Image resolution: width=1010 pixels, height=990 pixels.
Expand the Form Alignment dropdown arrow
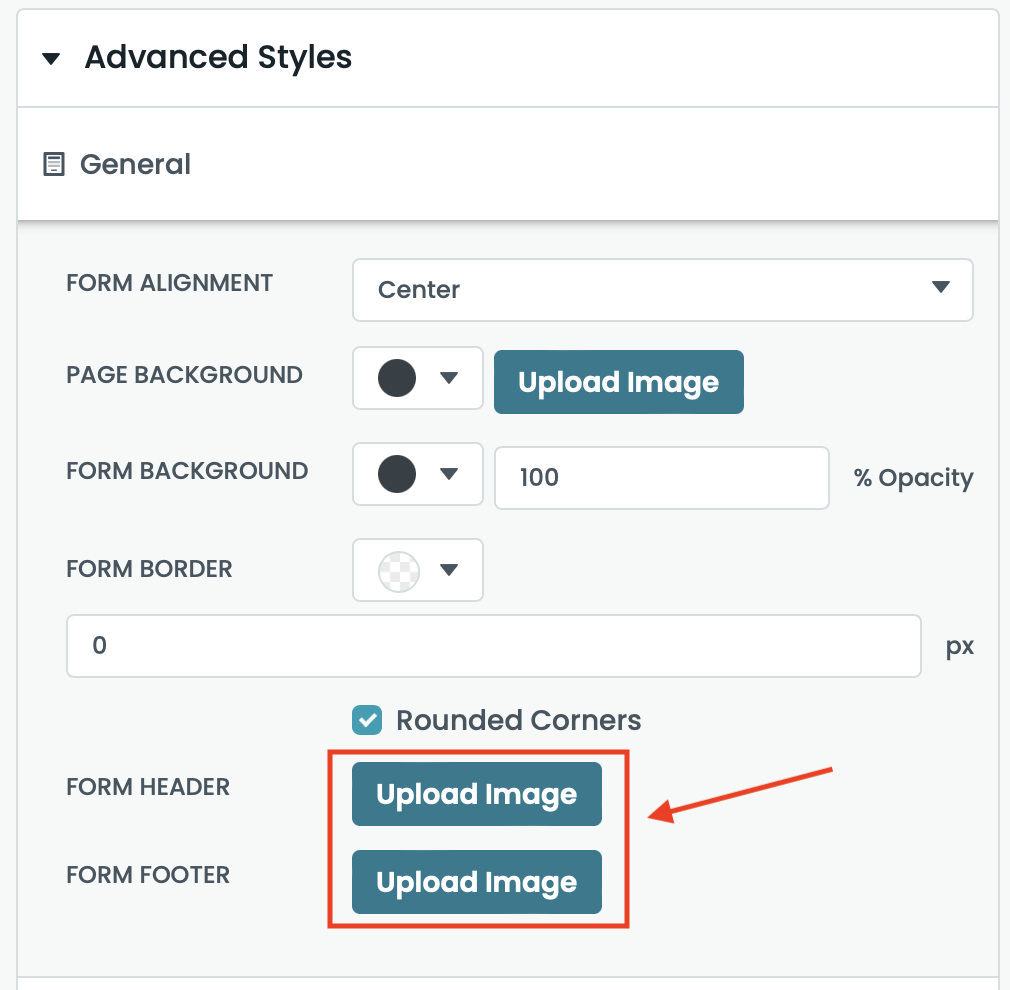pyautogui.click(x=940, y=288)
